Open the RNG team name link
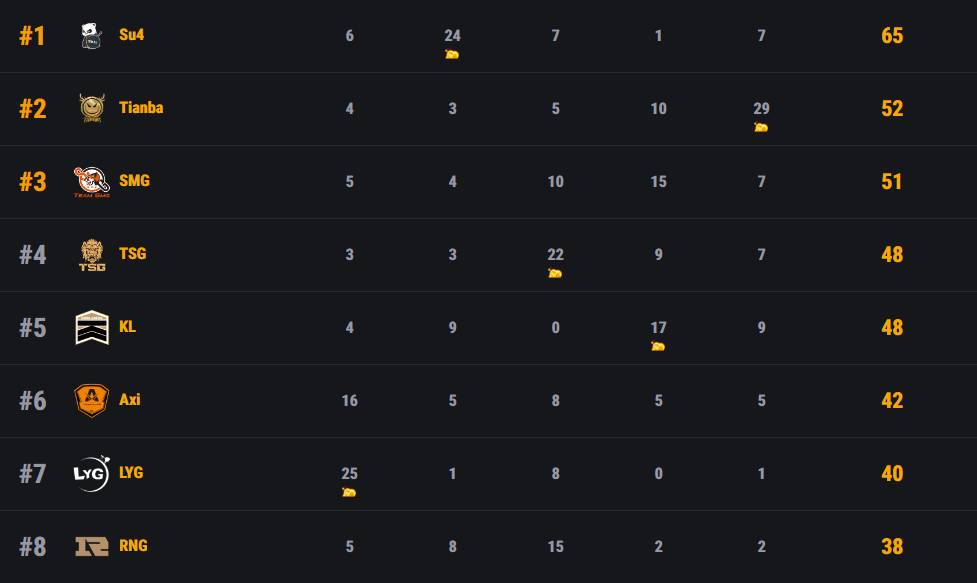This screenshot has height=583, width=977. (x=133, y=546)
